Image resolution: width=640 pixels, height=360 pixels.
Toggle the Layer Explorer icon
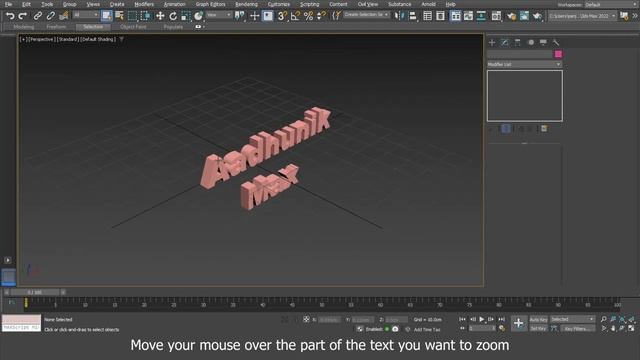tap(440, 16)
